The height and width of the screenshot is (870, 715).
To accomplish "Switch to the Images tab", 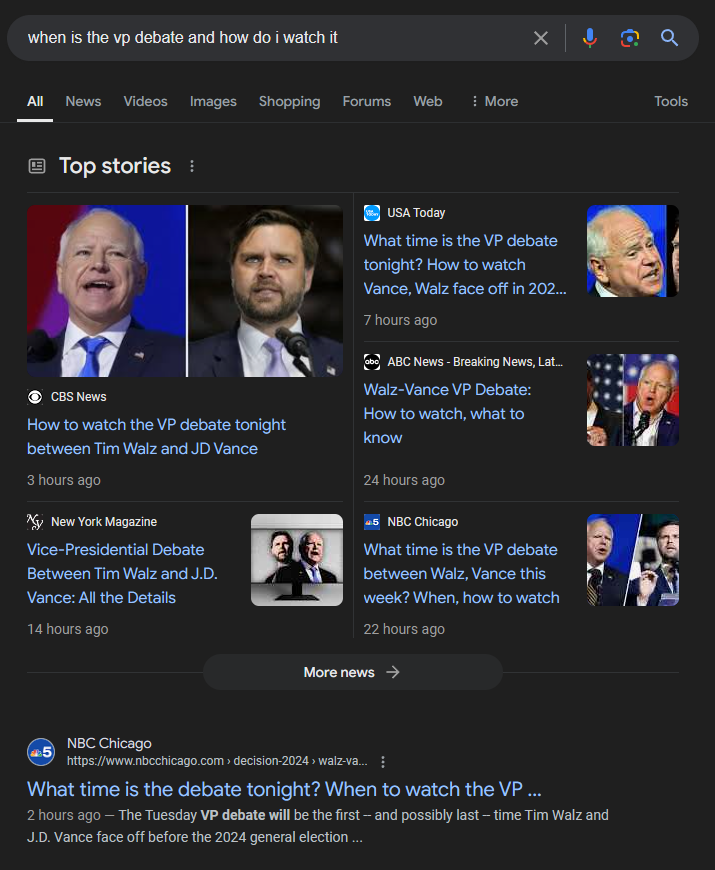I will [x=213, y=102].
